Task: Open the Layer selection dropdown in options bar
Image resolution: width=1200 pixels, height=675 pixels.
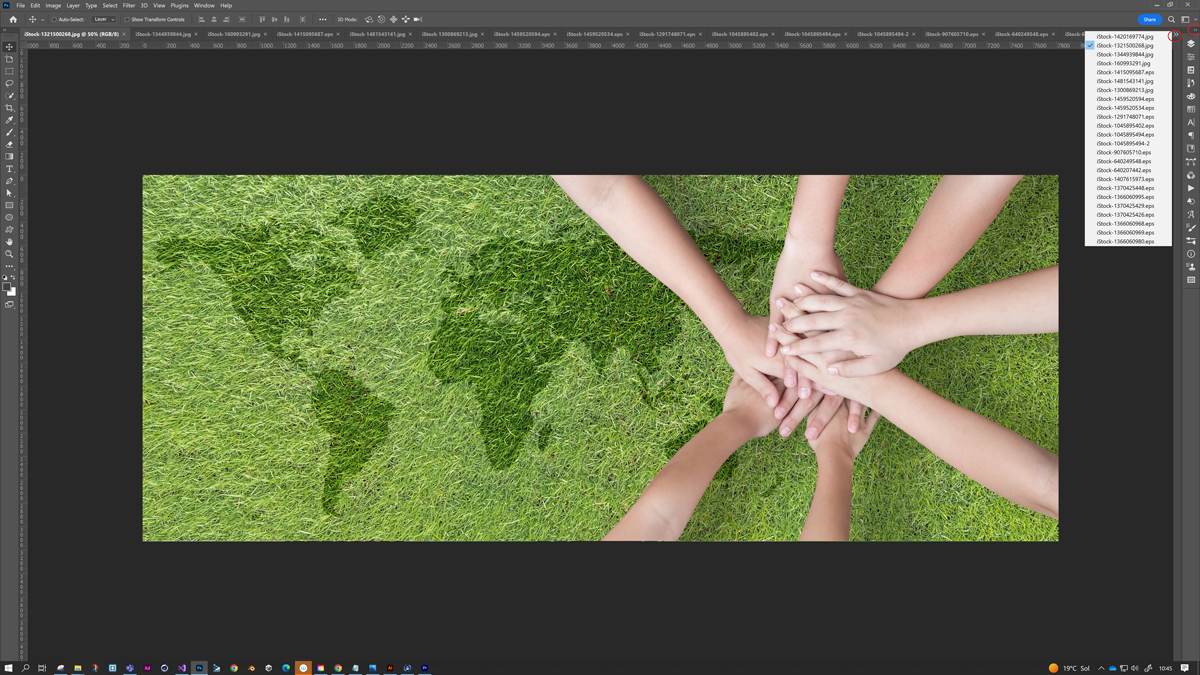Action: click(102, 19)
